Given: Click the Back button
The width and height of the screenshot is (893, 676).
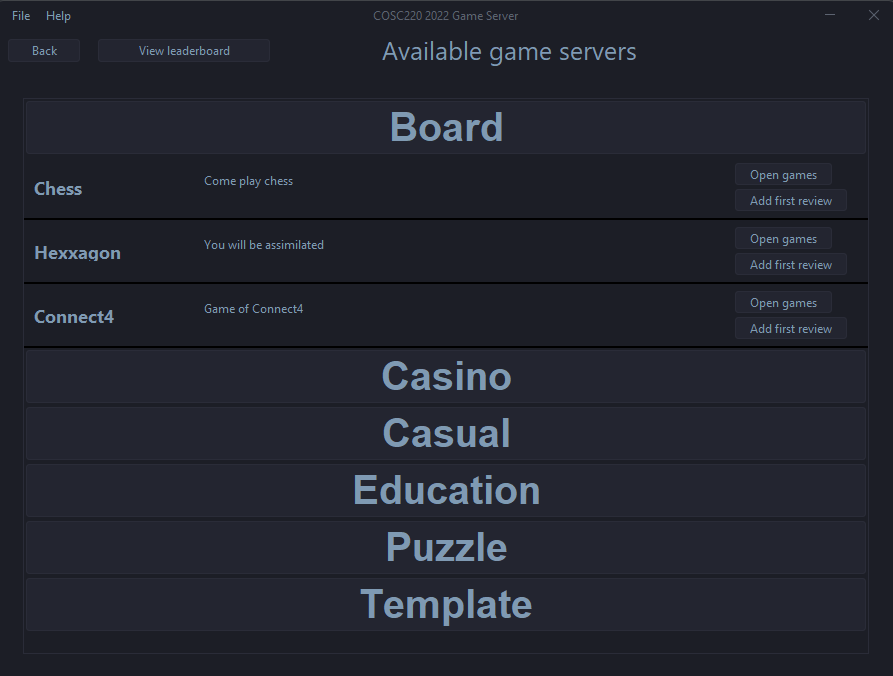Looking at the screenshot, I should pyautogui.click(x=43, y=50).
